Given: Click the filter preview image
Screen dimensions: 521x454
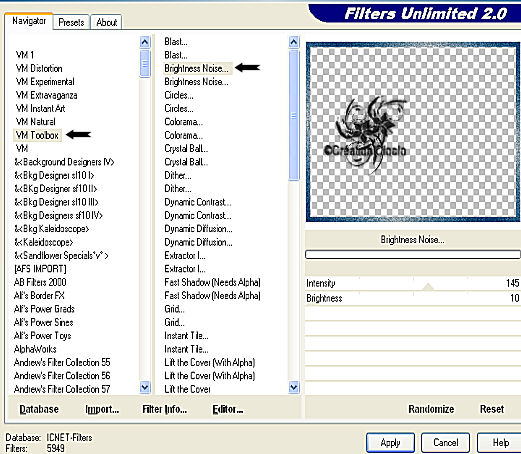Looking at the screenshot, I should 413,132.
